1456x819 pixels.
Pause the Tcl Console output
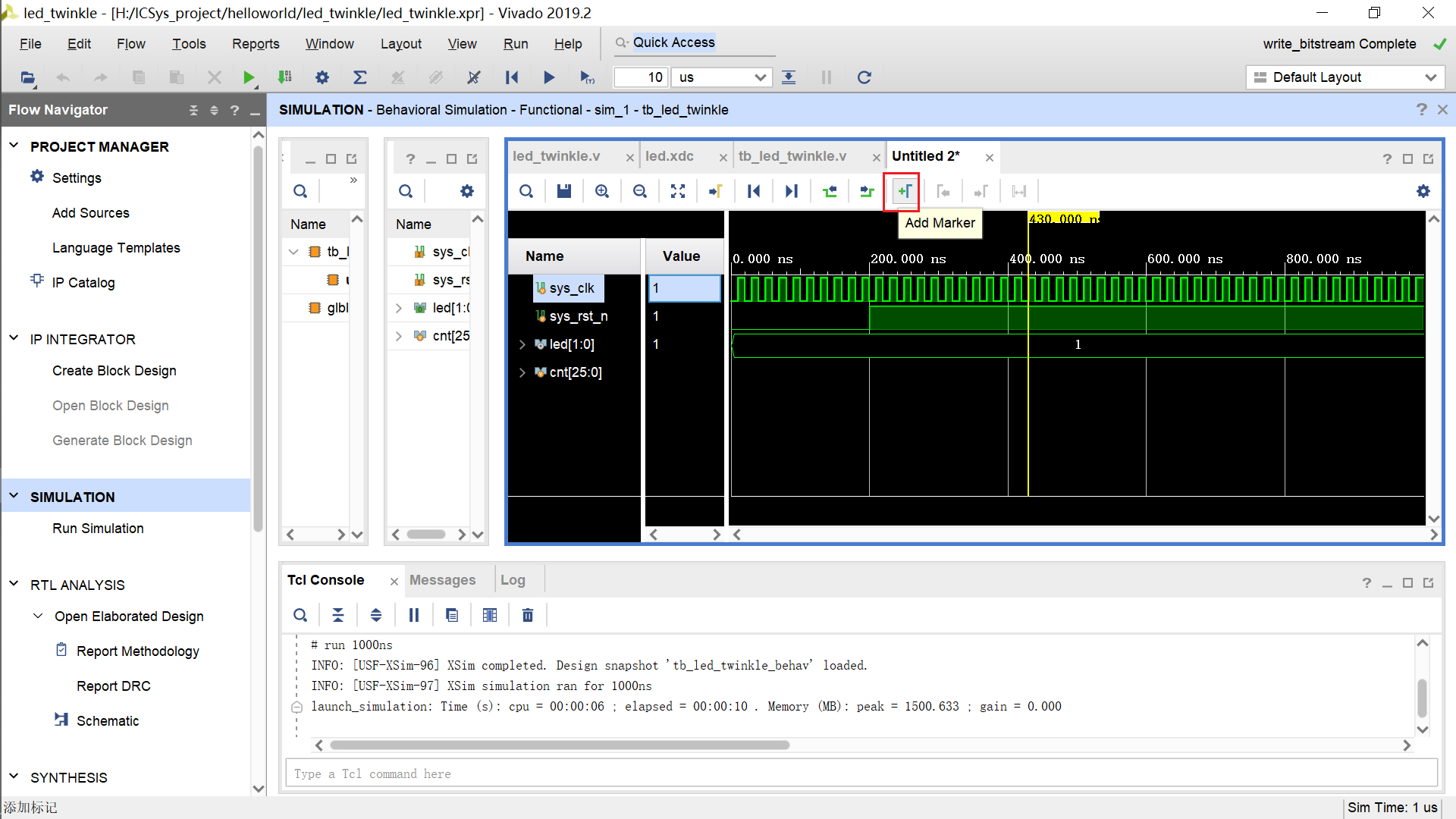point(414,615)
